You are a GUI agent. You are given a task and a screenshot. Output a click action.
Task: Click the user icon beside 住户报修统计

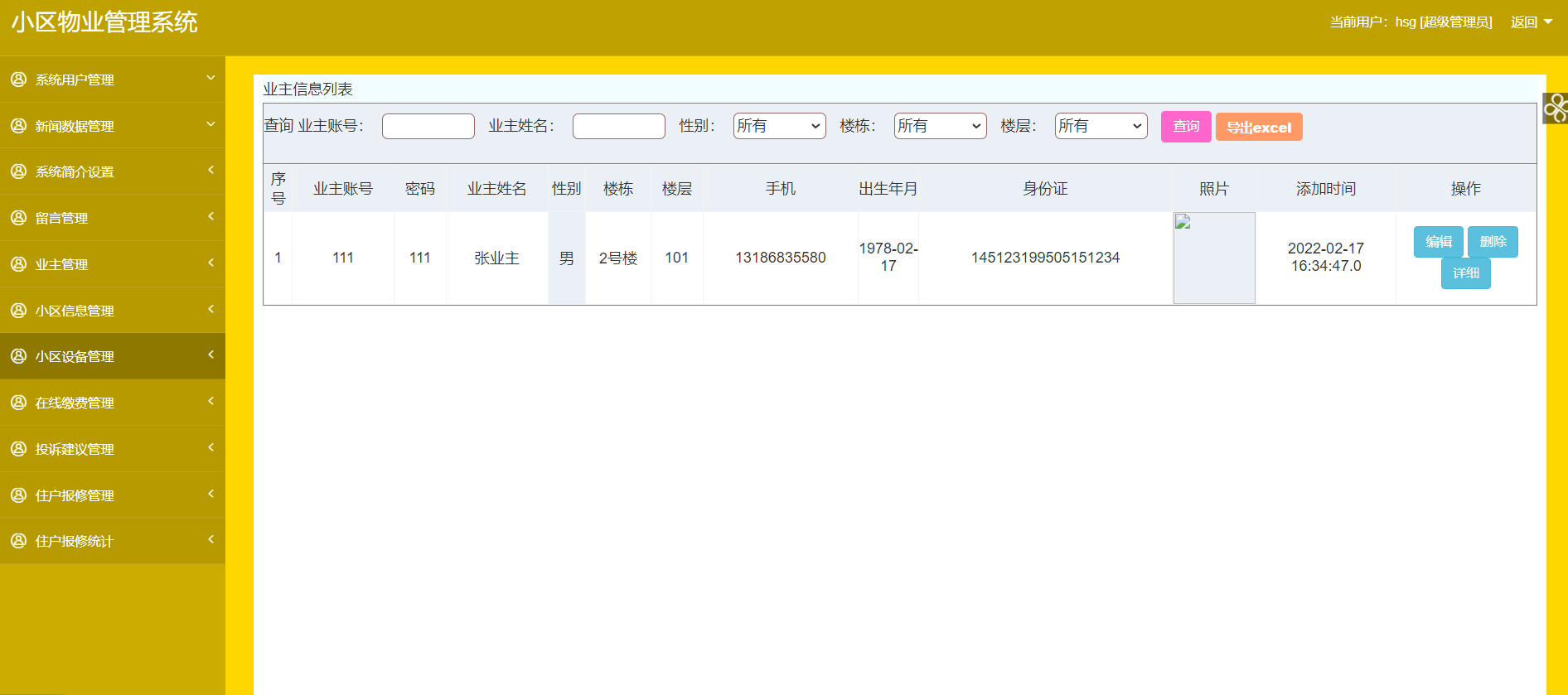(x=18, y=541)
